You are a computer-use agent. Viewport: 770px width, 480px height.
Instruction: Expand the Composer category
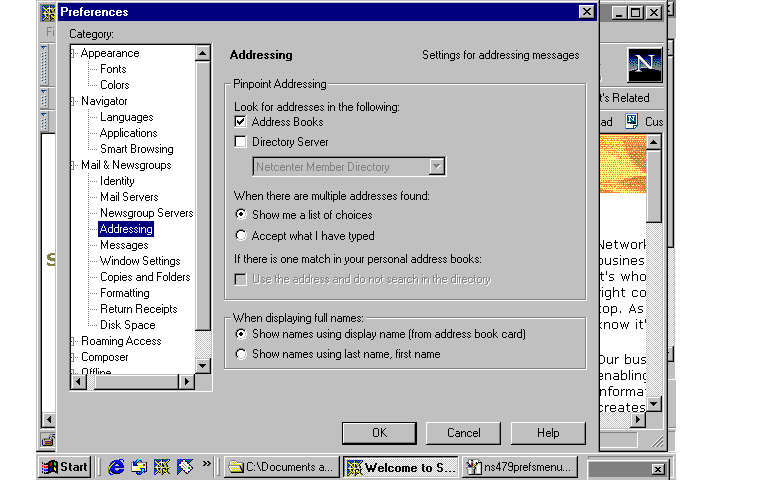click(x=73, y=357)
